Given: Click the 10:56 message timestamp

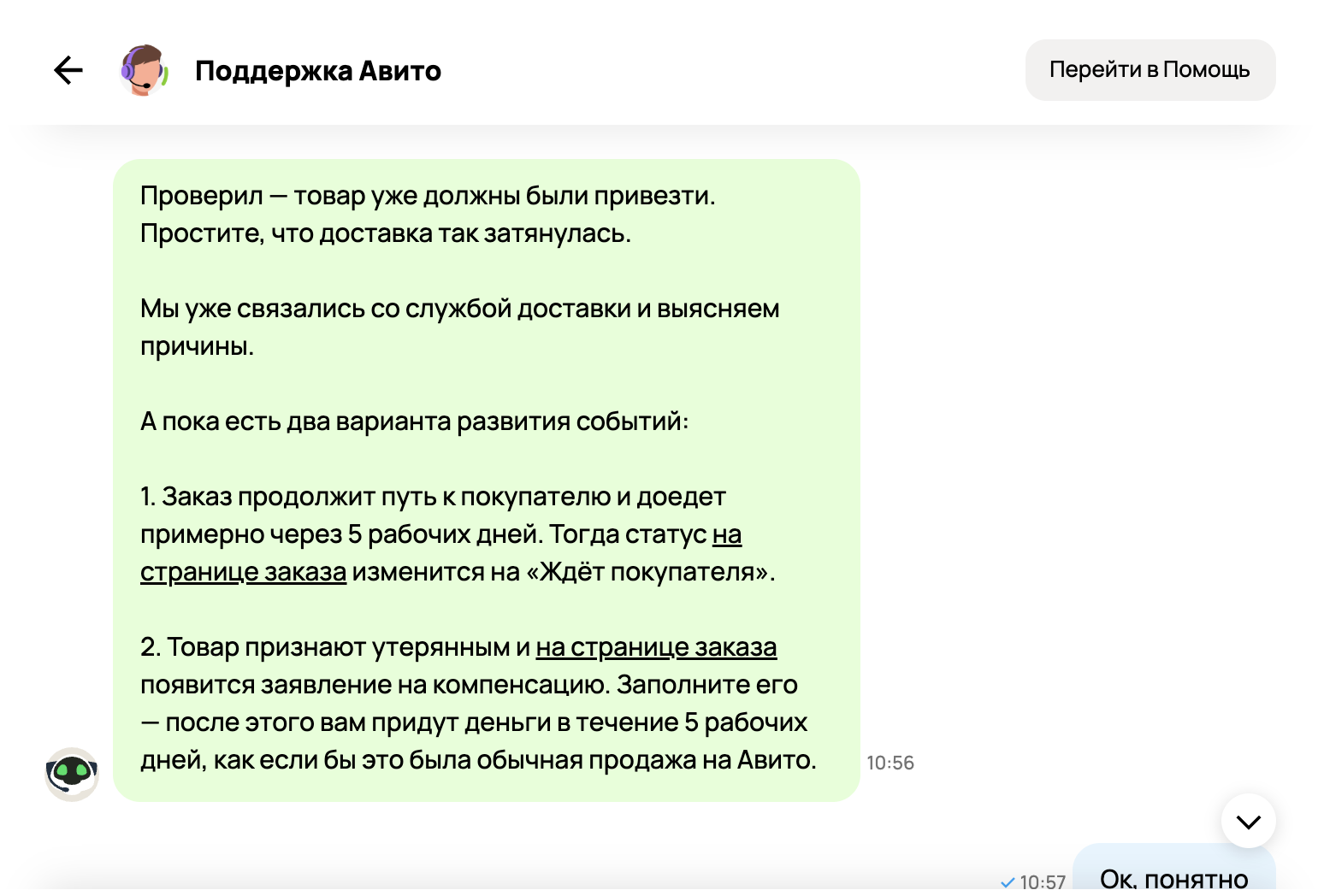Looking at the screenshot, I should click(890, 763).
